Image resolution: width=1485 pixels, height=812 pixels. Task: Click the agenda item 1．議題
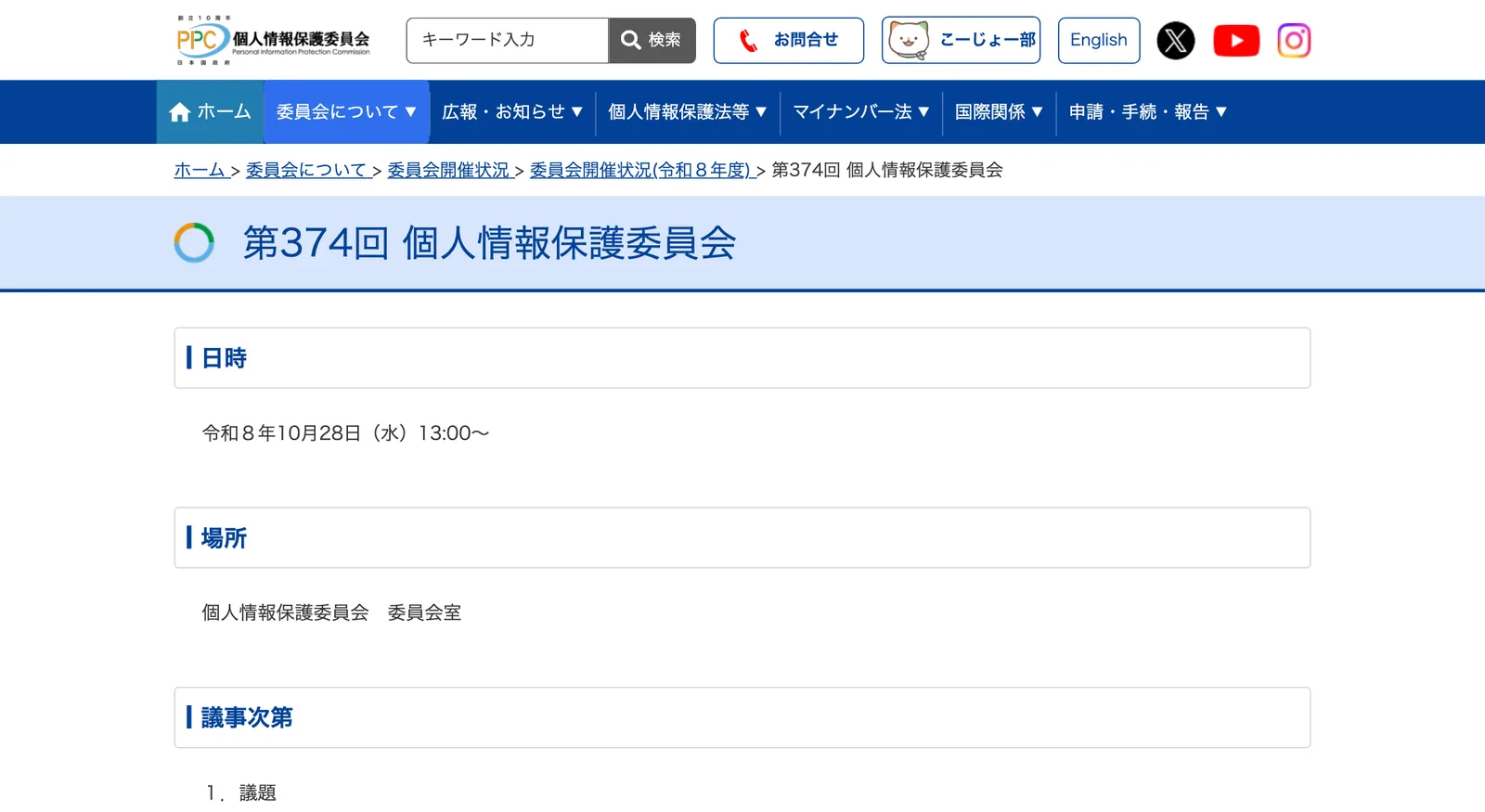tap(241, 793)
